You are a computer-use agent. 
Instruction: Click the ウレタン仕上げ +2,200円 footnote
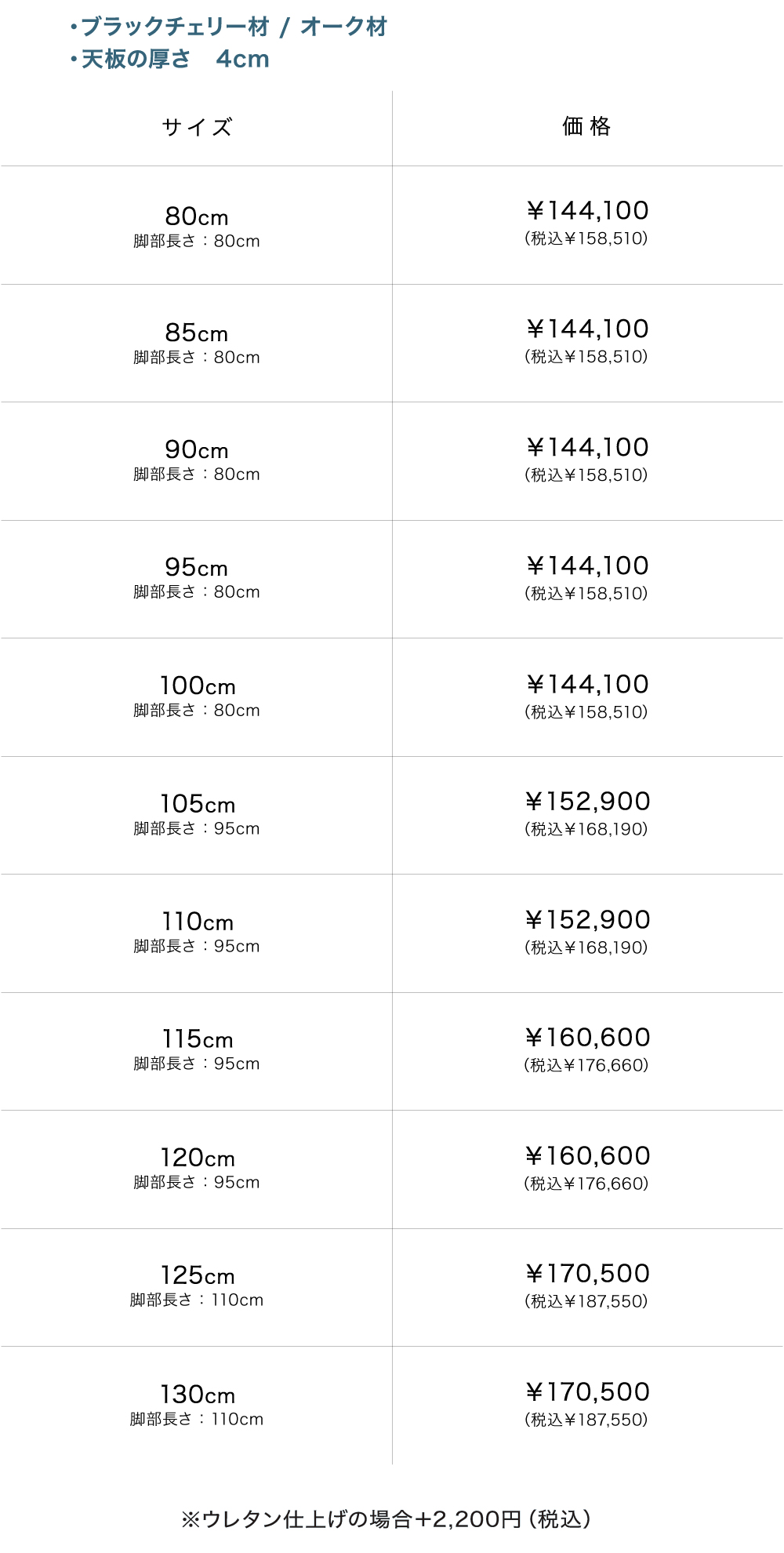[386, 1519]
